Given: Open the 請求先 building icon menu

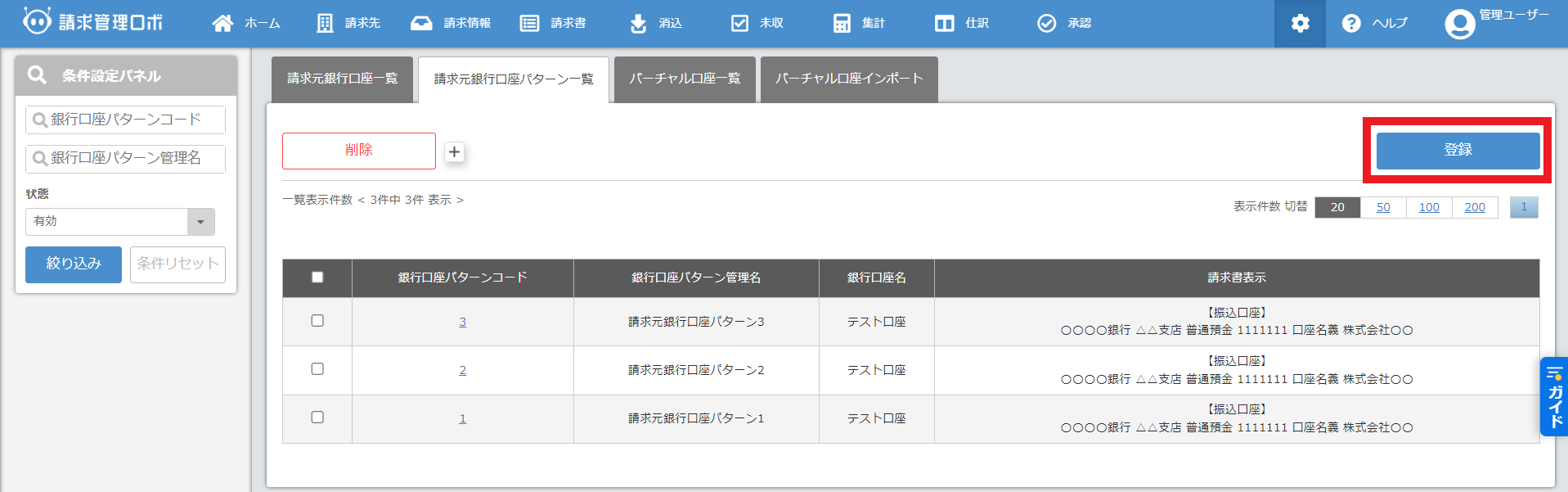Looking at the screenshot, I should [x=325, y=23].
